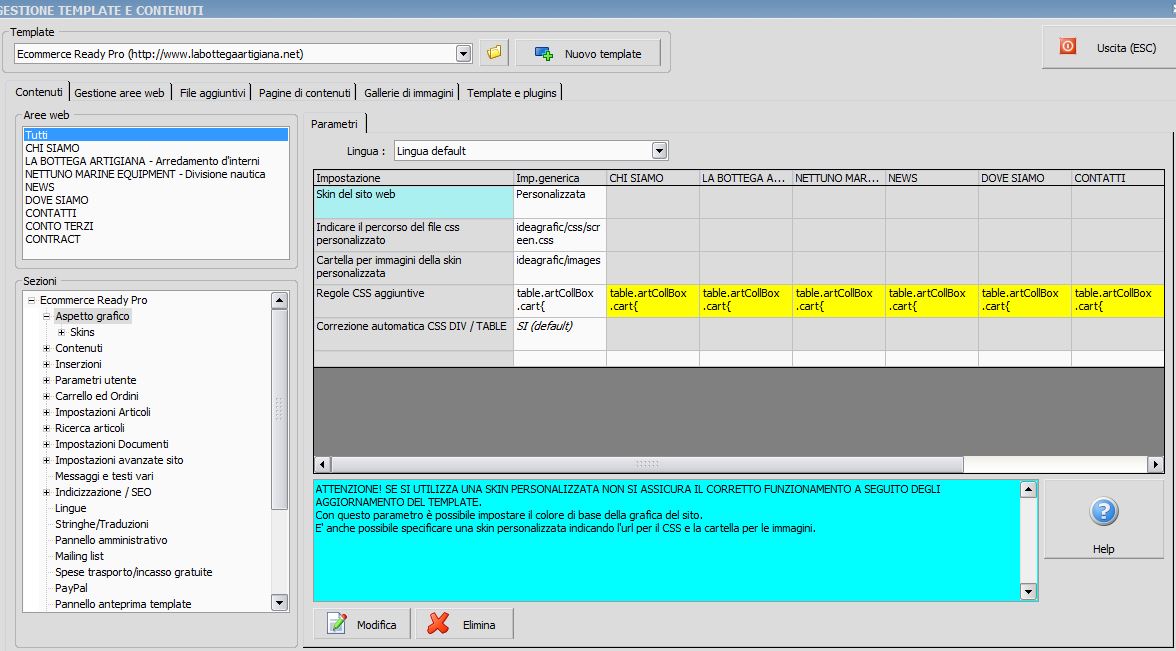
Task: Expand the Inserzioni tree node
Action: pos(46,364)
